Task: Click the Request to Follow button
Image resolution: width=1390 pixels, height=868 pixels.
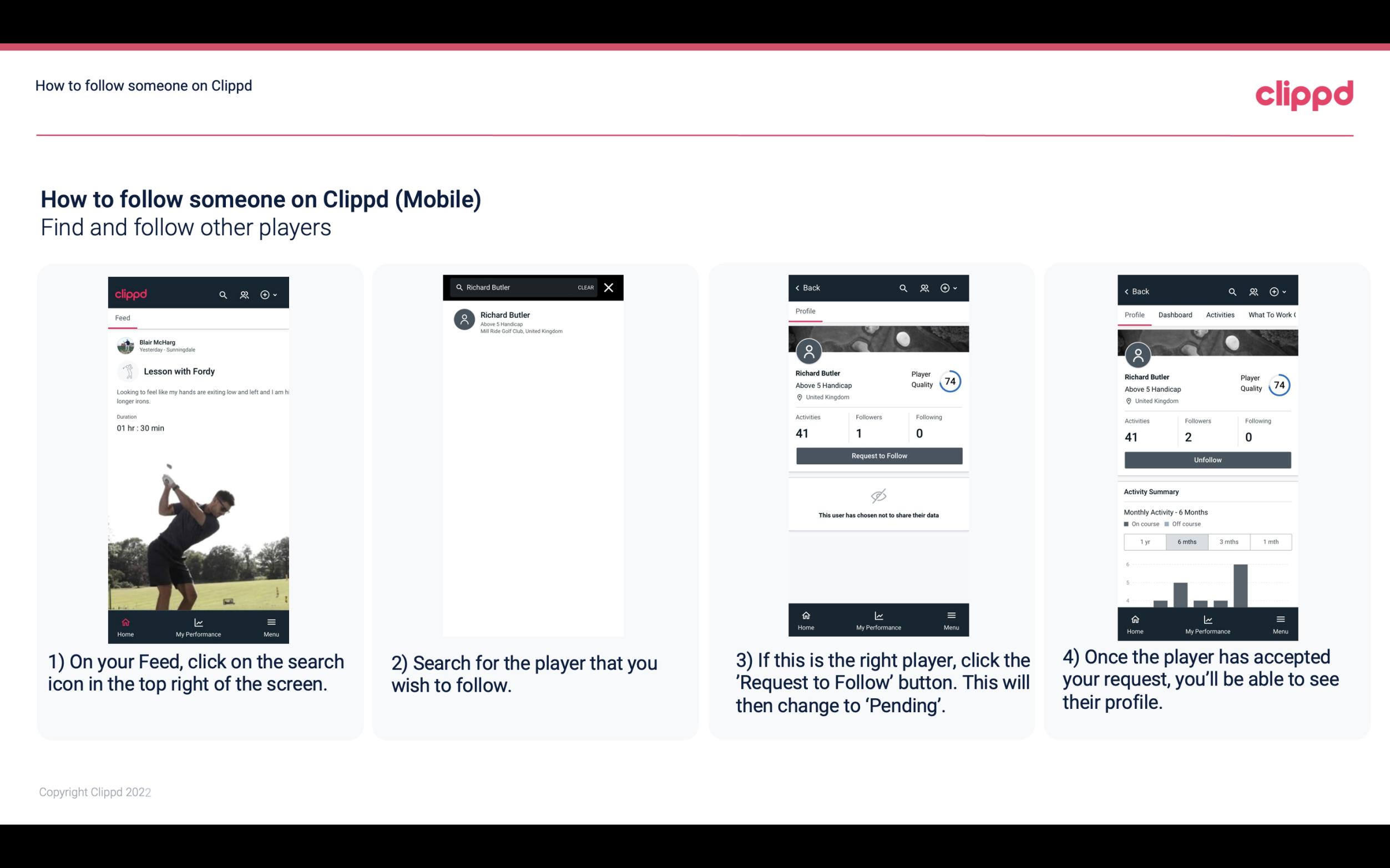Action: [878, 455]
